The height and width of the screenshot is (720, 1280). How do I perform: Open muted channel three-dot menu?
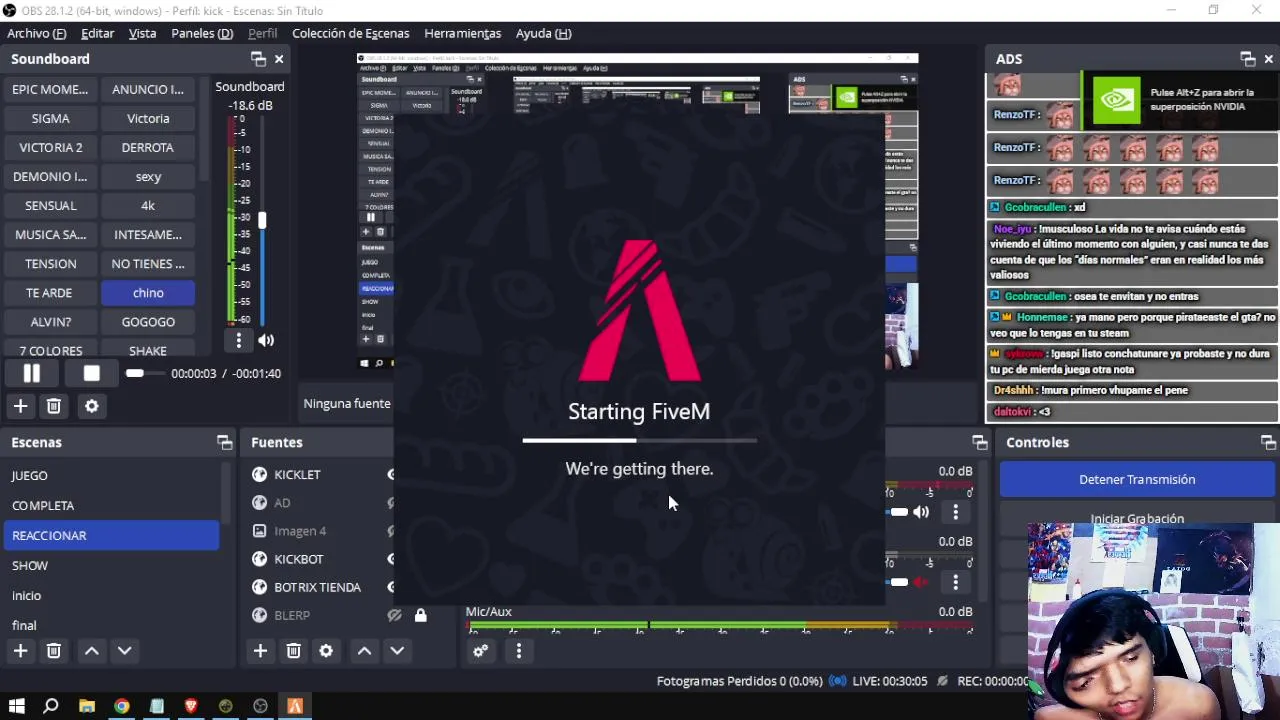tap(955, 582)
